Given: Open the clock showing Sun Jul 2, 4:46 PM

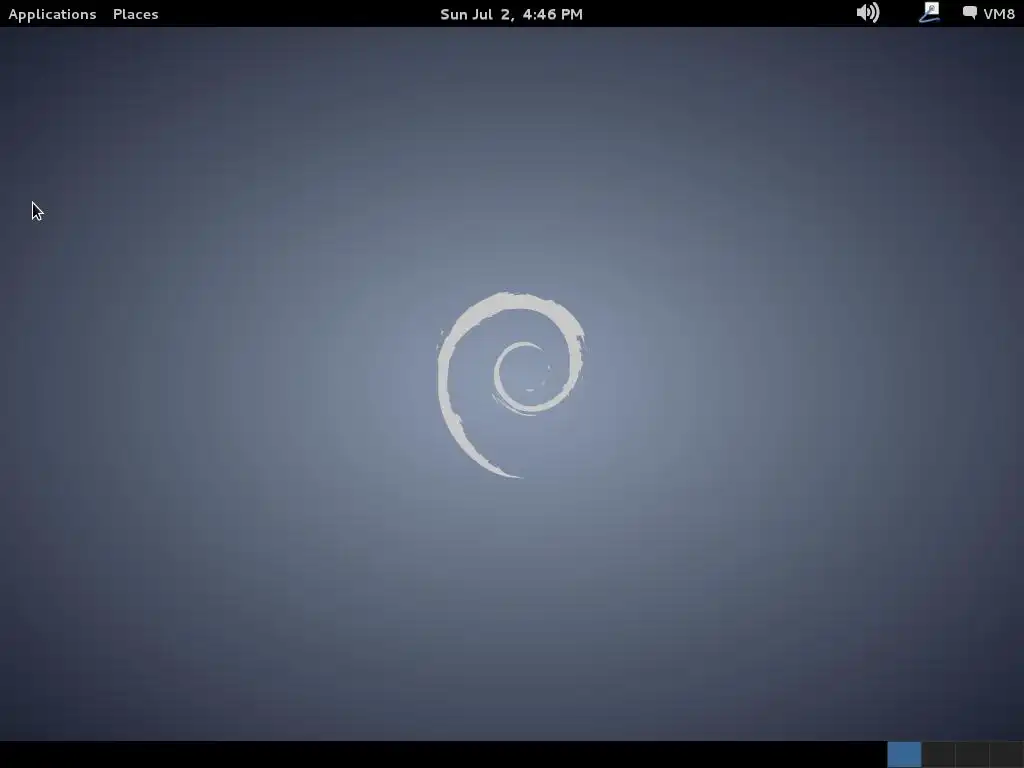Looking at the screenshot, I should pyautogui.click(x=511, y=14).
